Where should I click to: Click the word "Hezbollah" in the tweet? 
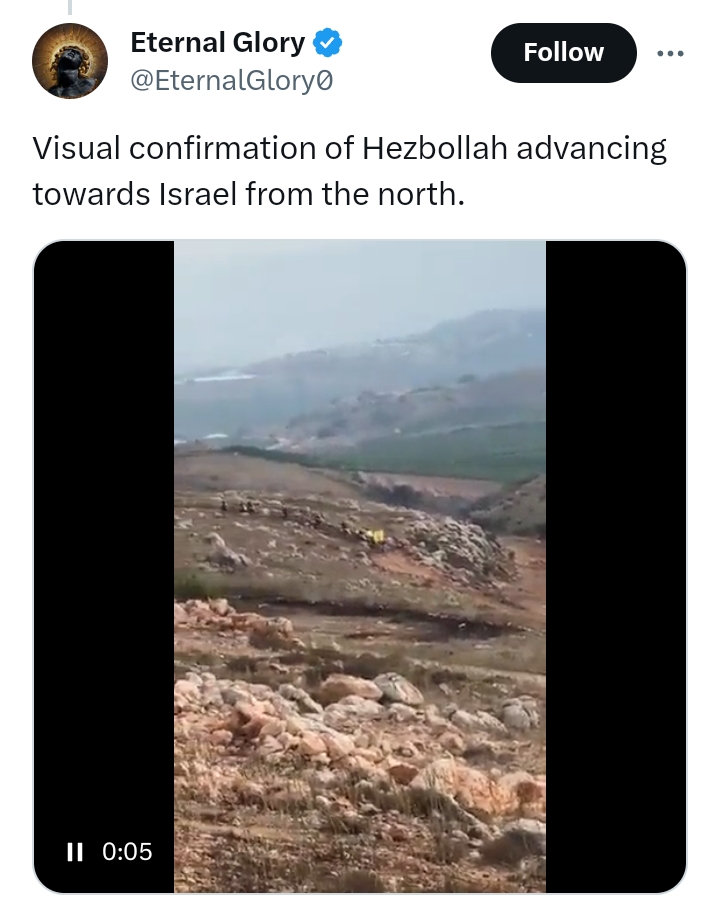[x=435, y=148]
